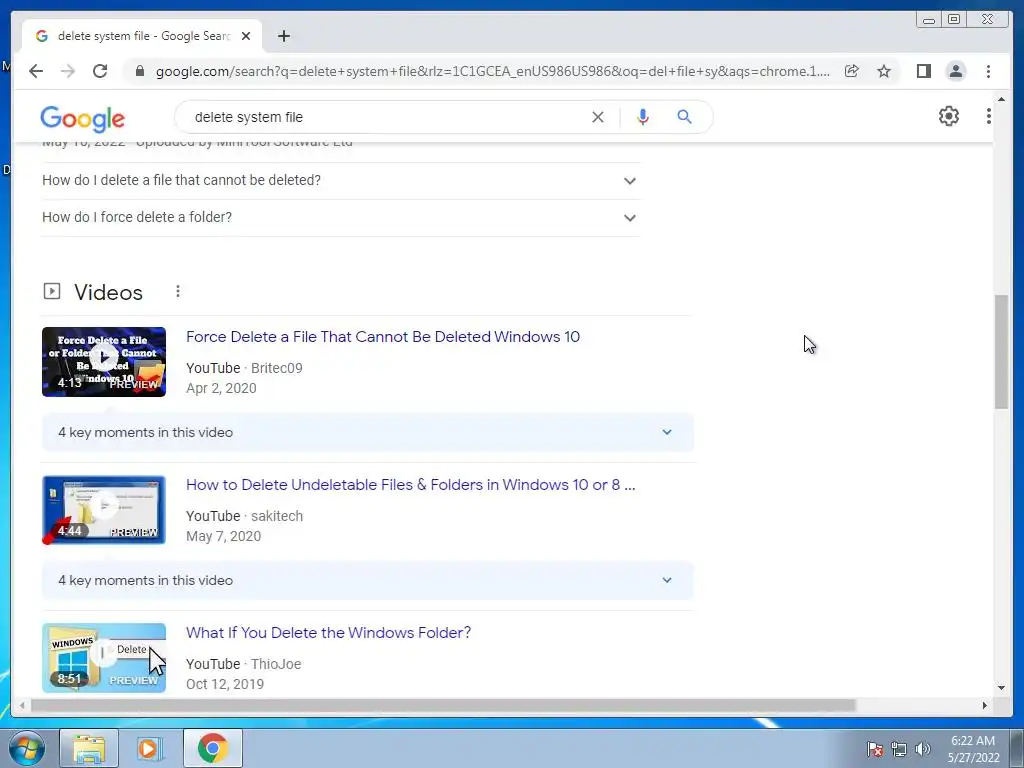Open the volume speaker tray icon
The height and width of the screenshot is (768, 1024).
click(923, 749)
